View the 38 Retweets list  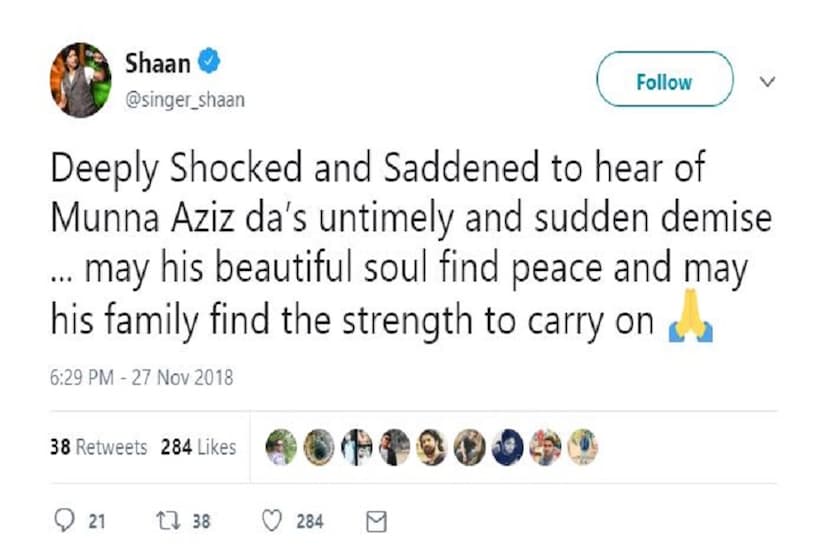pyautogui.click(x=98, y=447)
